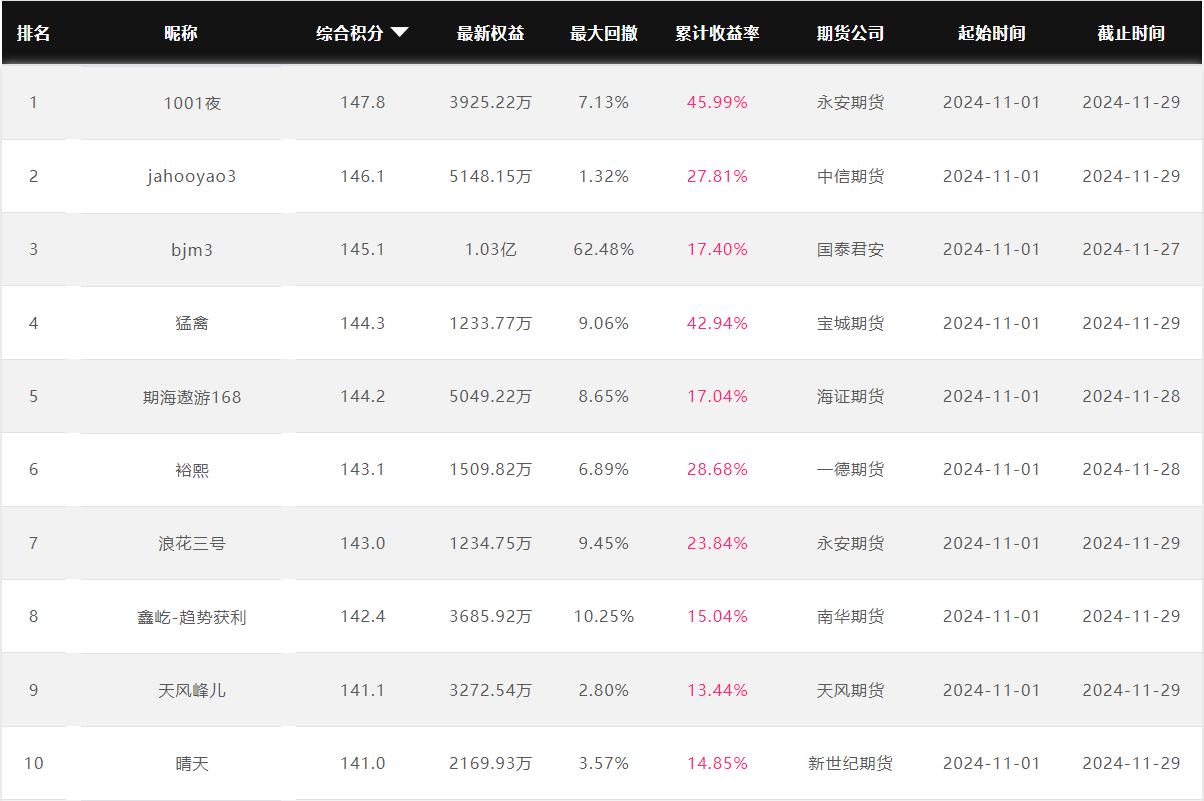Image resolution: width=1204 pixels, height=801 pixels.
Task: Open the 鑫屹-趋势获利 nickname
Action: [x=192, y=617]
